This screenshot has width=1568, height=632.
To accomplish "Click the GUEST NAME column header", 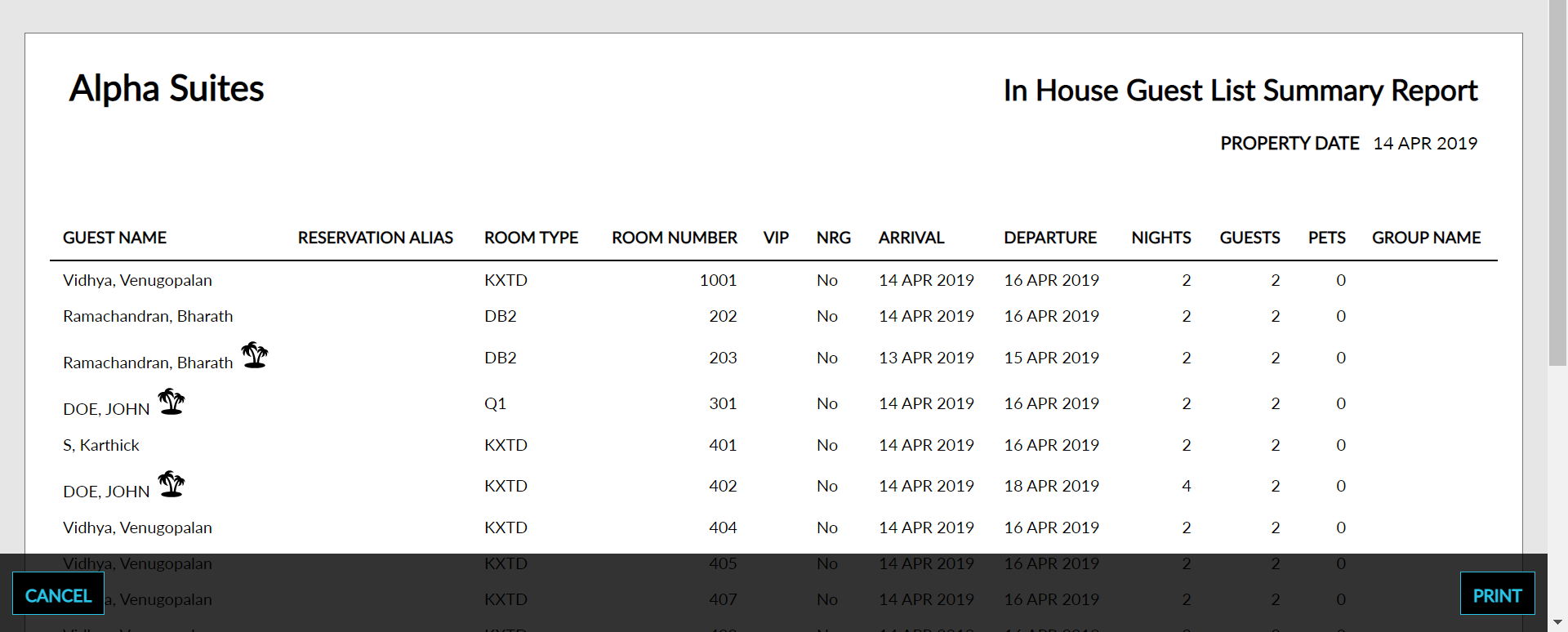I will click(x=114, y=238).
